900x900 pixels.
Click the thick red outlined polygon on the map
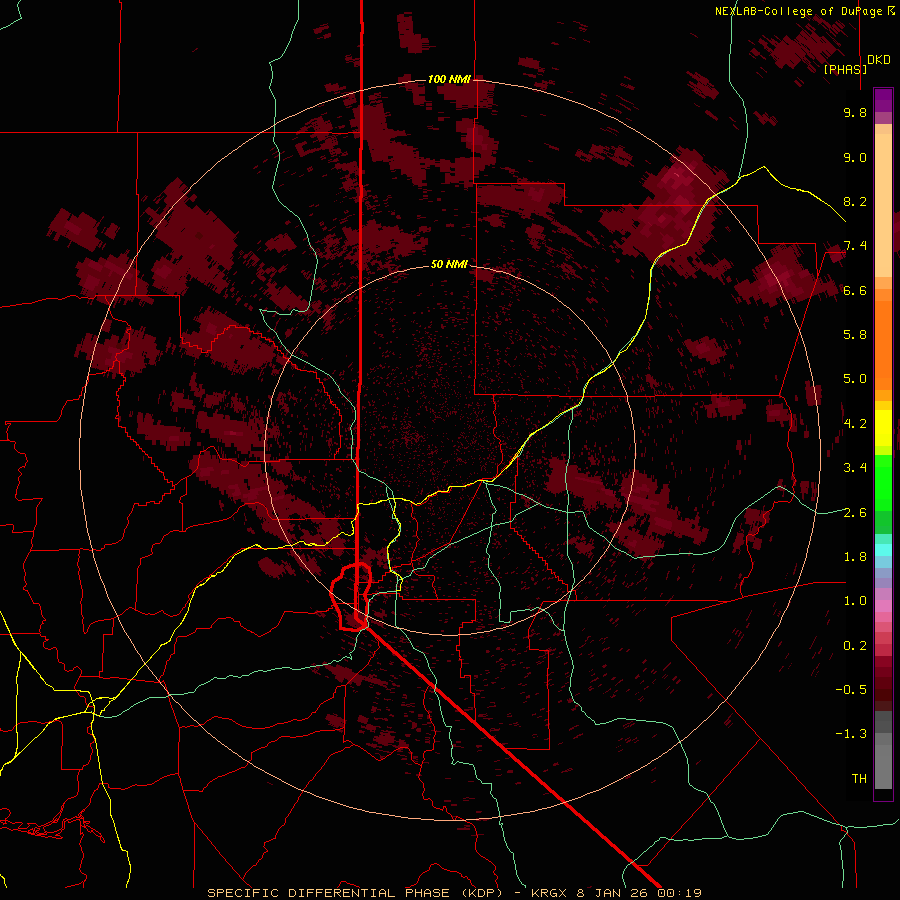tap(351, 597)
